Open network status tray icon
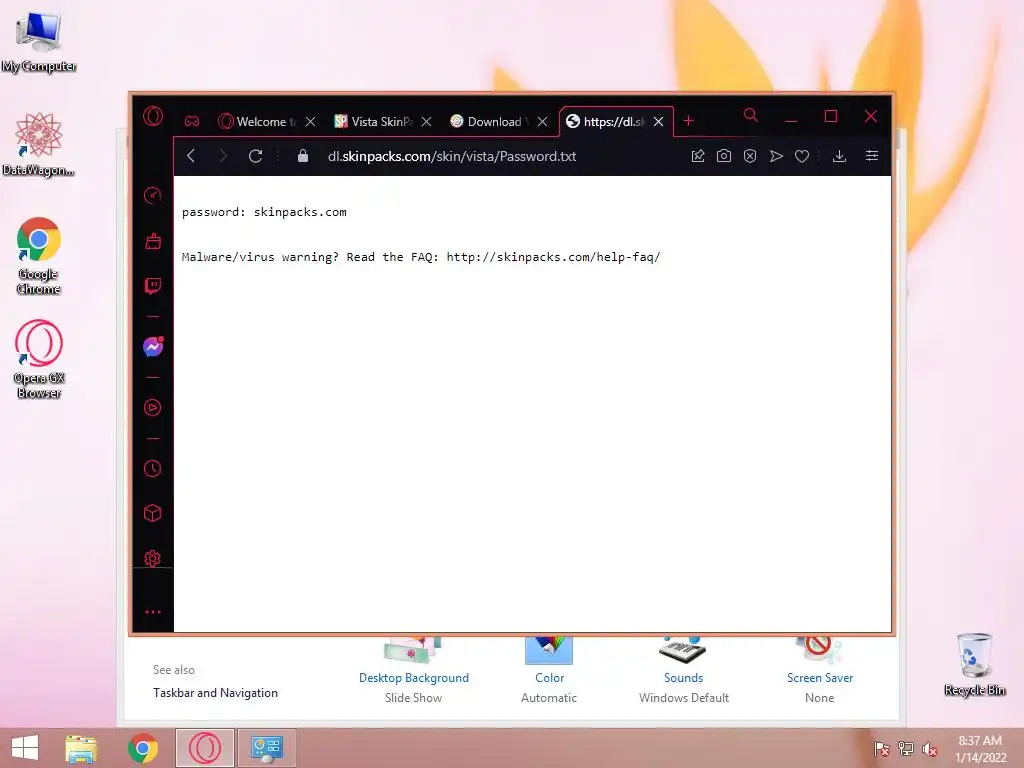The width and height of the screenshot is (1024, 768). 906,748
